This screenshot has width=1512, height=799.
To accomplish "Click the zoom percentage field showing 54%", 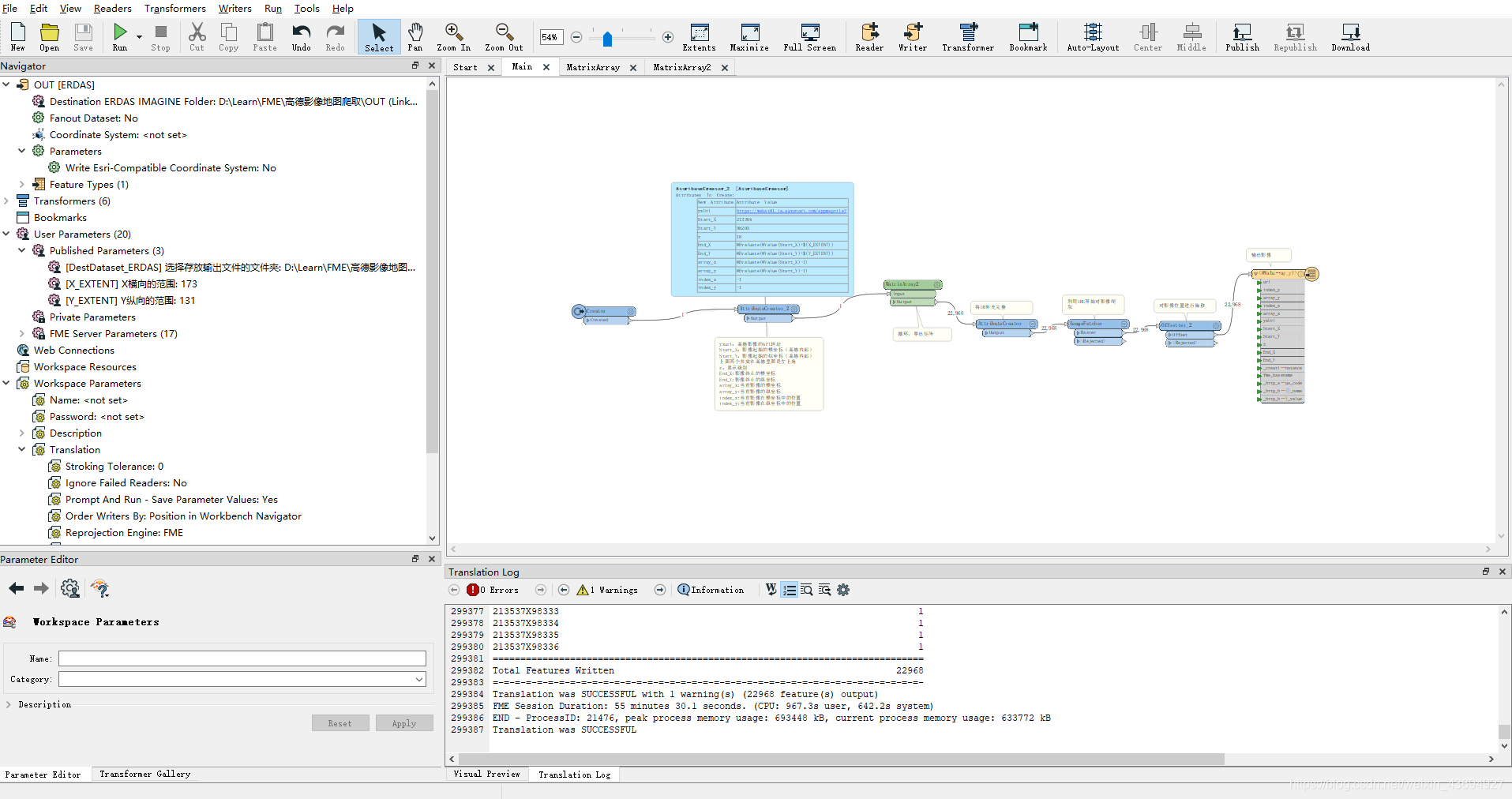I will [550, 37].
